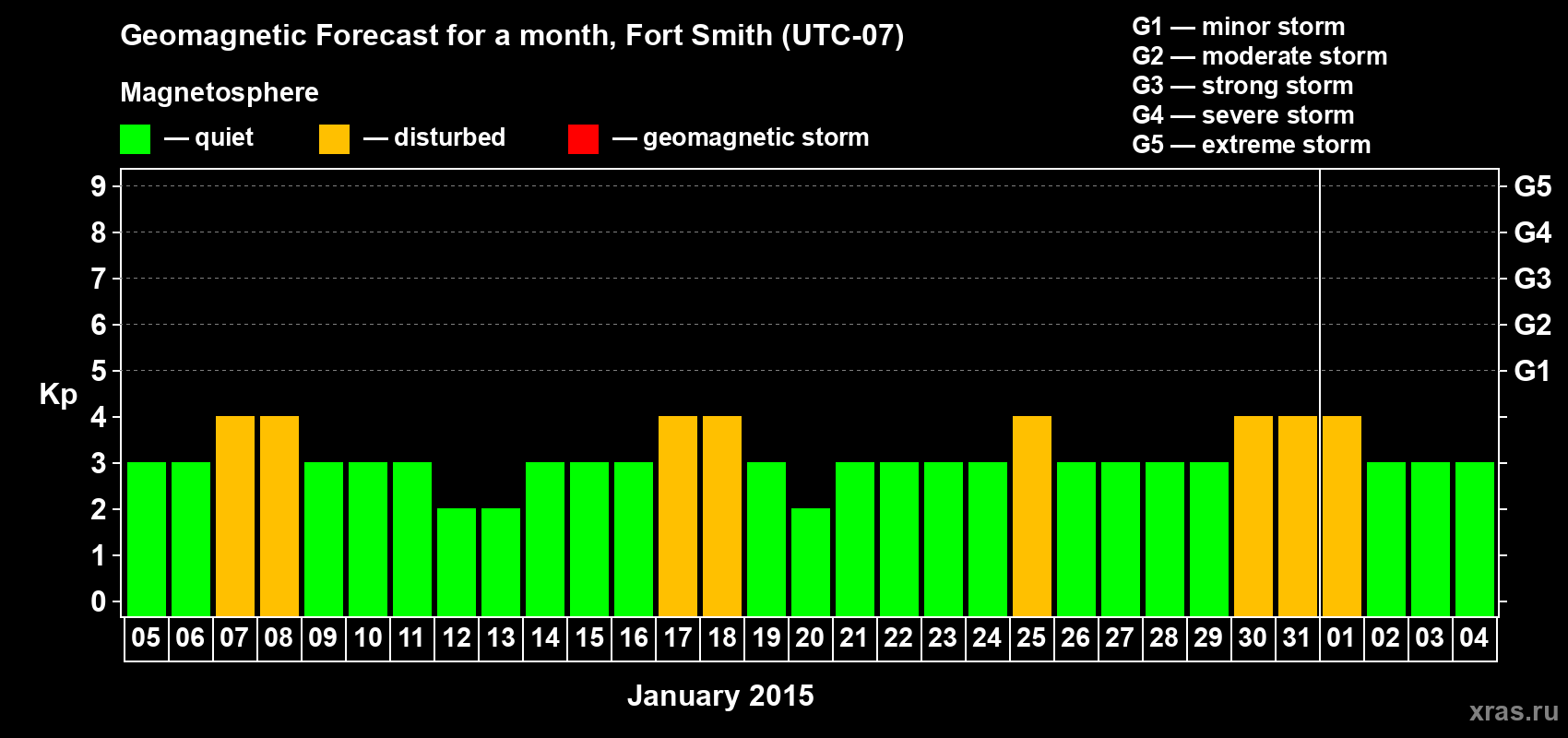
Task: Click the Kp axis label
Action: [58, 395]
